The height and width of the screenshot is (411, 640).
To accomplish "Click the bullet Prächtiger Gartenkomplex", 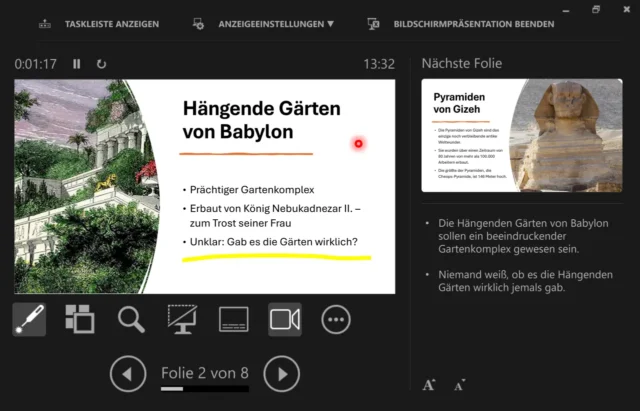I will (x=252, y=190).
